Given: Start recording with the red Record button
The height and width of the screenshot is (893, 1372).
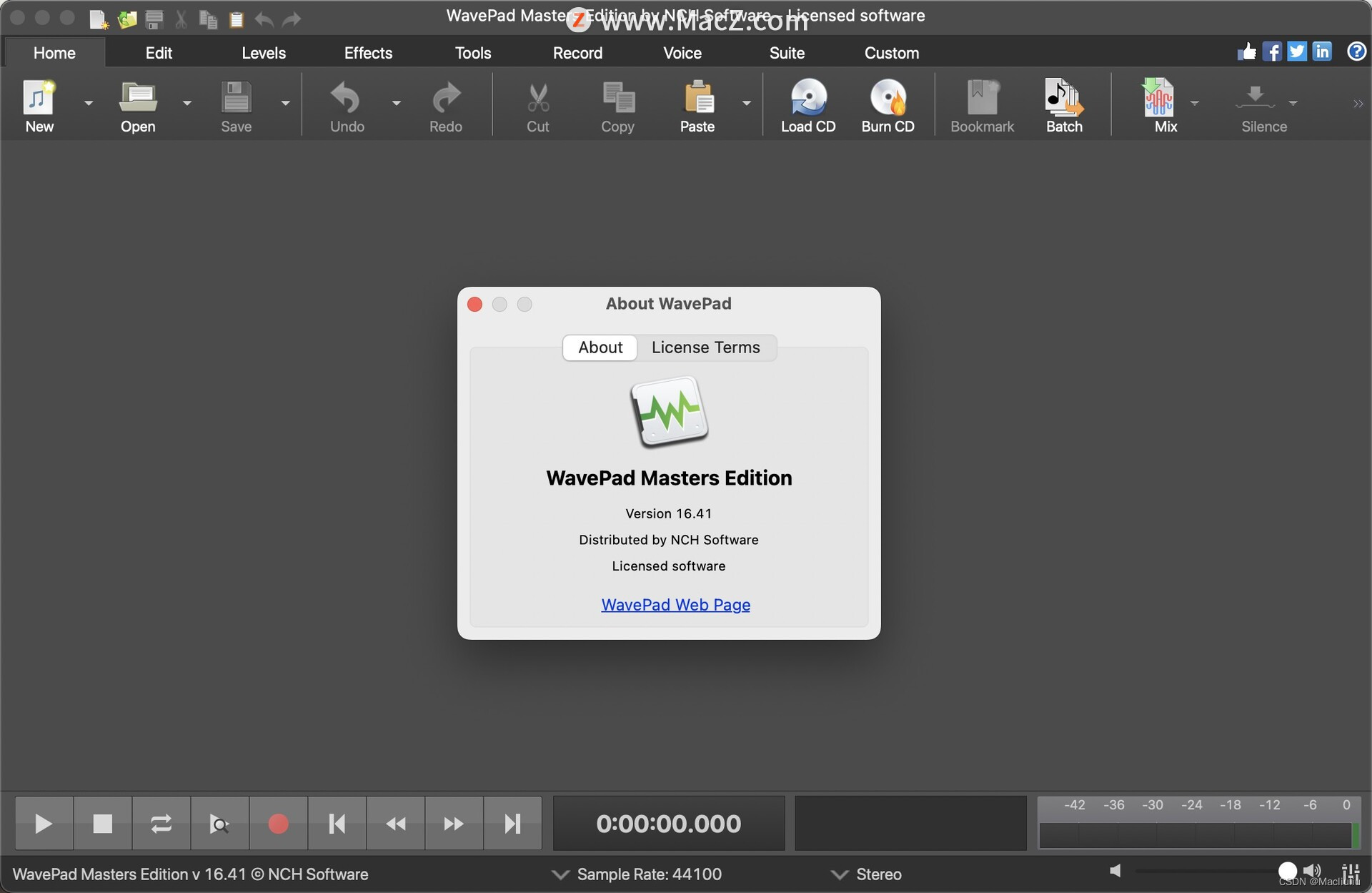Looking at the screenshot, I should point(278,824).
